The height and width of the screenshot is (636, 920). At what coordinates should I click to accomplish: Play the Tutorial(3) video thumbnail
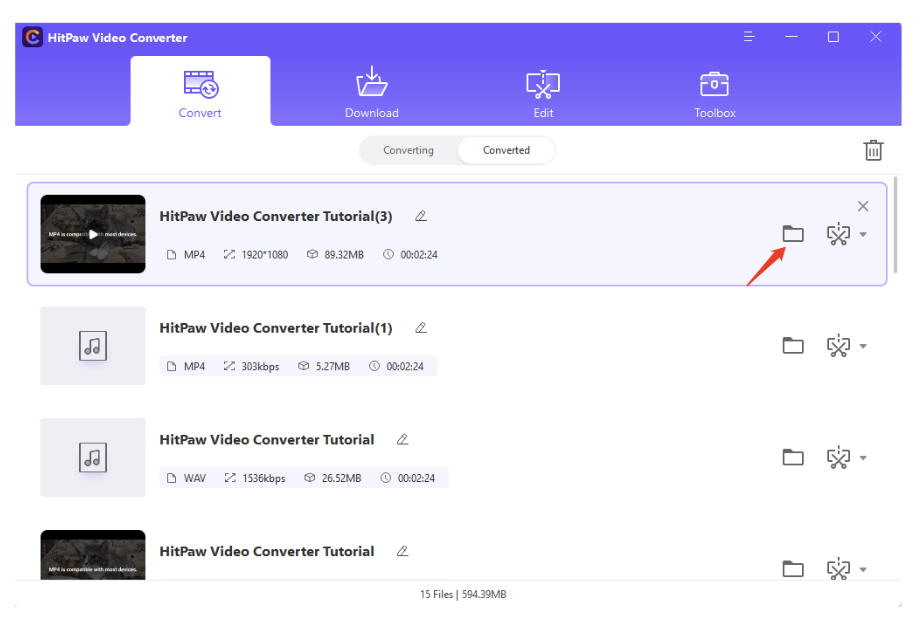pyautogui.click(x=93, y=234)
